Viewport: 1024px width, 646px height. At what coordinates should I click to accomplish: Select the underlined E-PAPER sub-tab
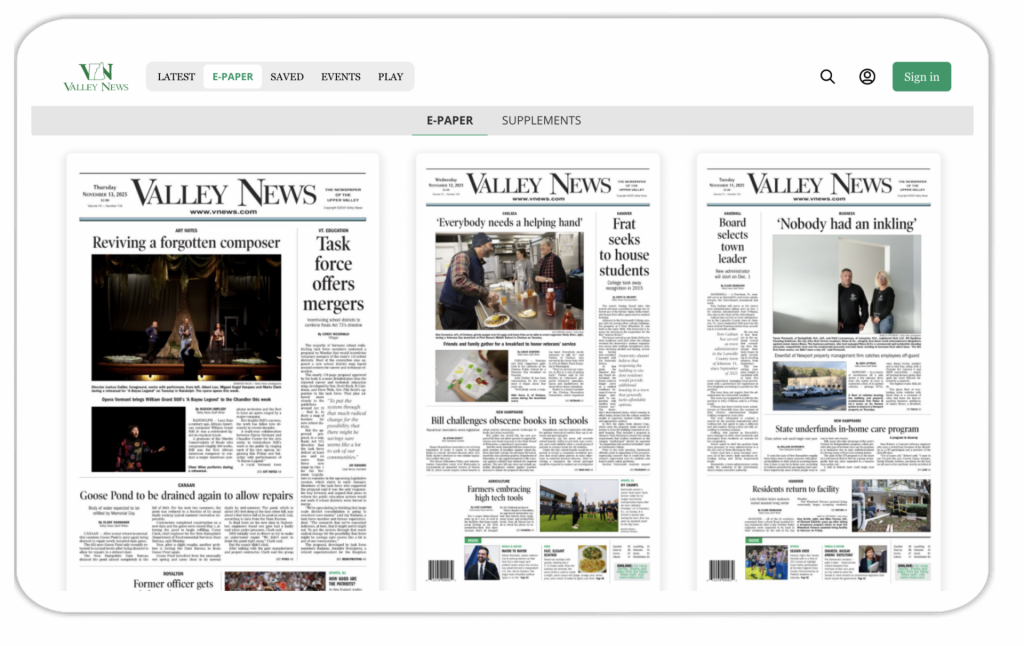pyautogui.click(x=450, y=120)
